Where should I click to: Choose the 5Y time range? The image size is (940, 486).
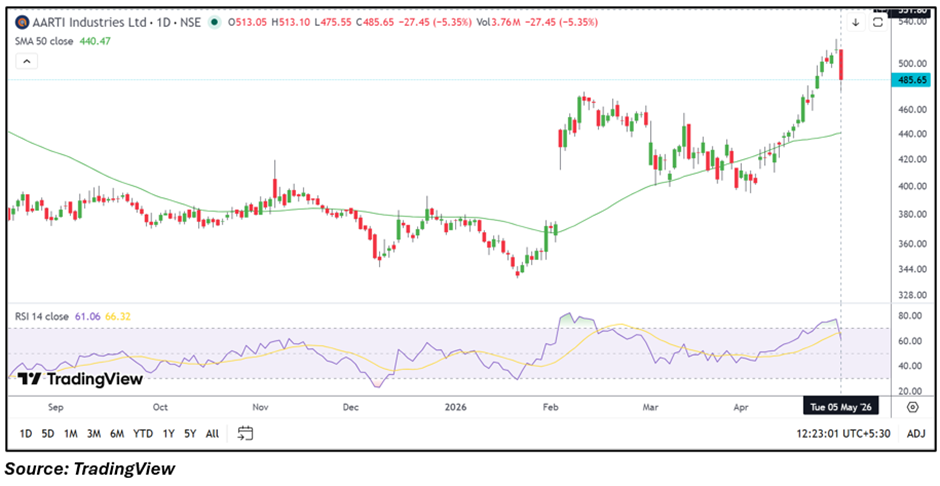tap(190, 433)
